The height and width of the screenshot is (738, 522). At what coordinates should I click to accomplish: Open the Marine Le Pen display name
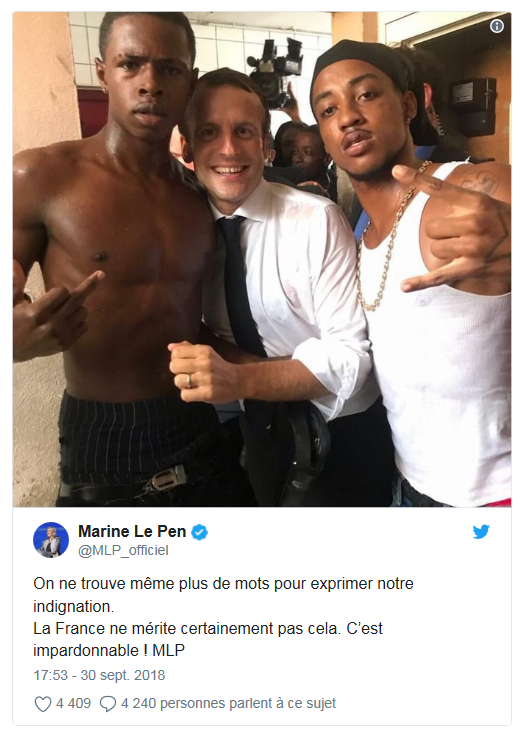(132, 531)
